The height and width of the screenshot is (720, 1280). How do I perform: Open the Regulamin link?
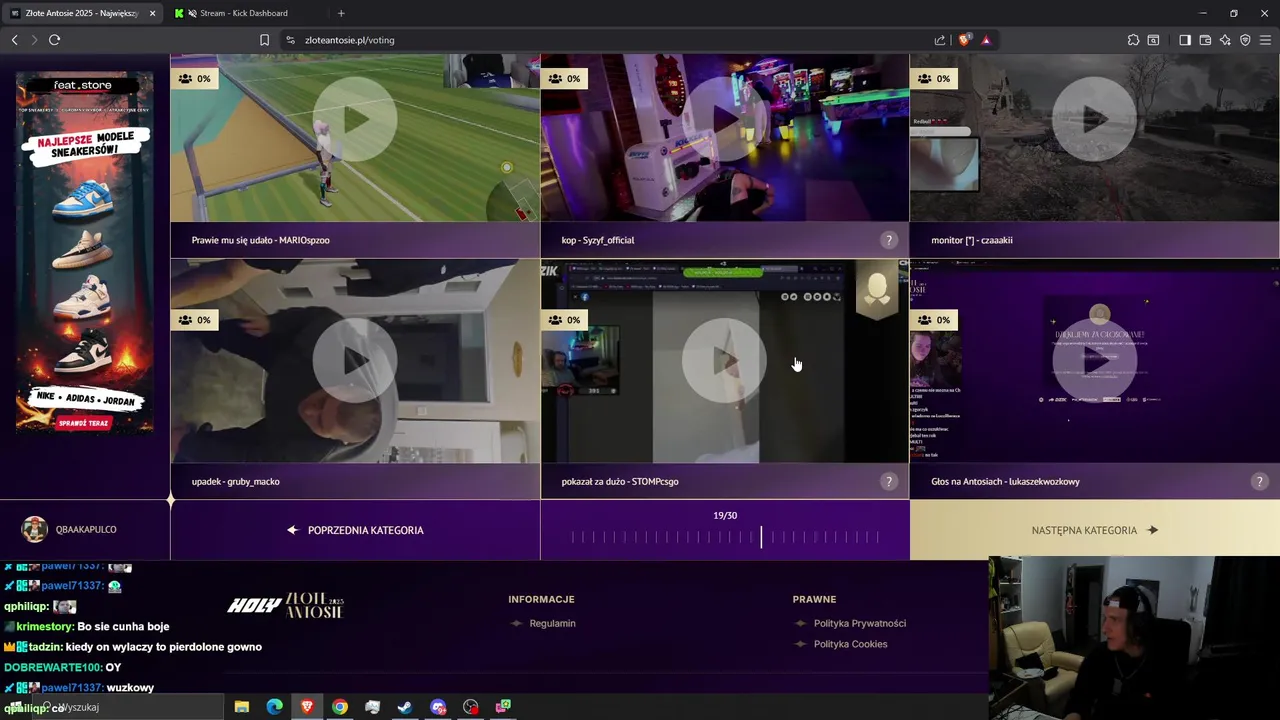(x=552, y=623)
